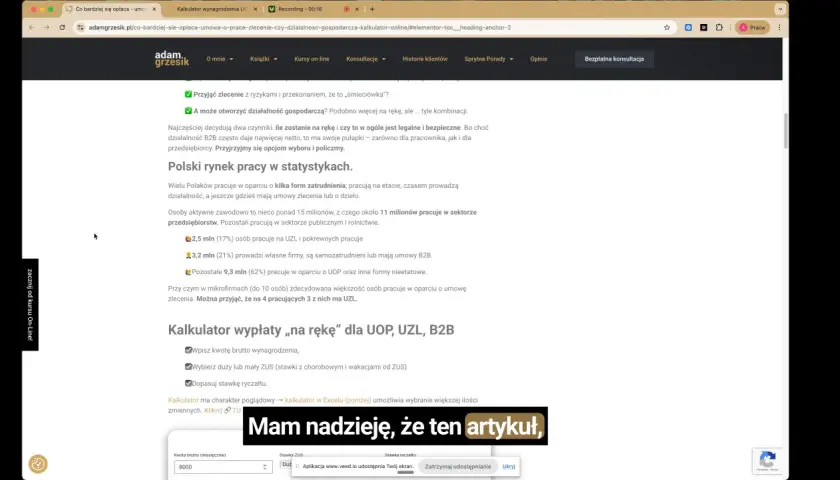Reload the page with the refresh icon

62,27
